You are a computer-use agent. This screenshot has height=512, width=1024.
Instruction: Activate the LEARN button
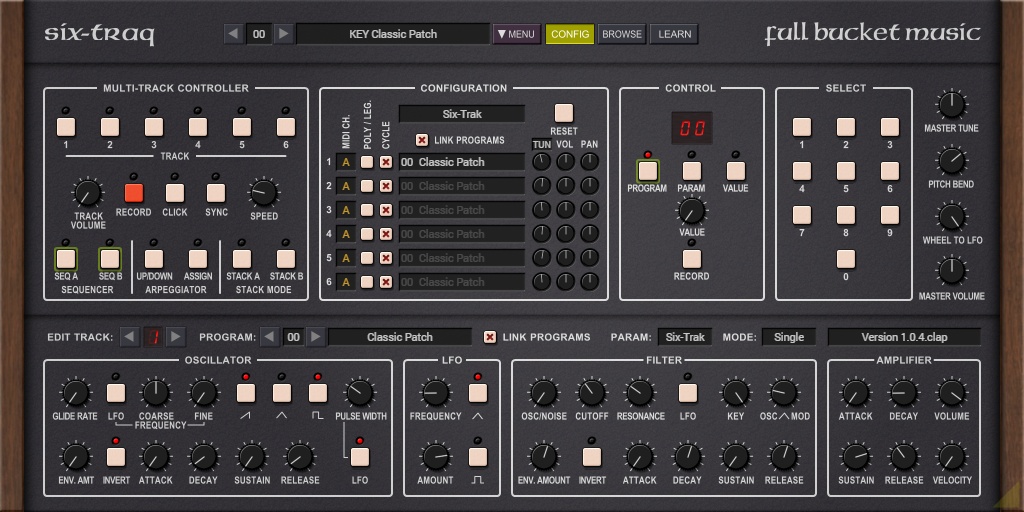[x=675, y=34]
